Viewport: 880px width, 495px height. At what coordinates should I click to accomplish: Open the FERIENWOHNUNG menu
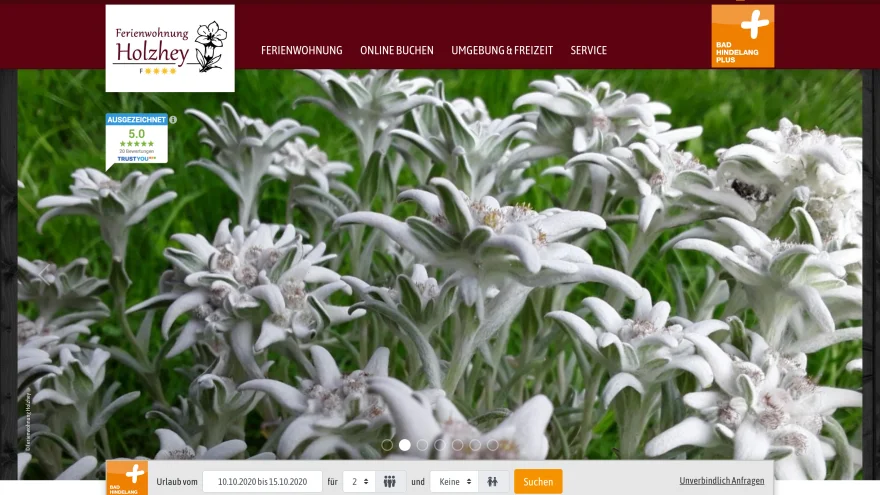[301, 51]
